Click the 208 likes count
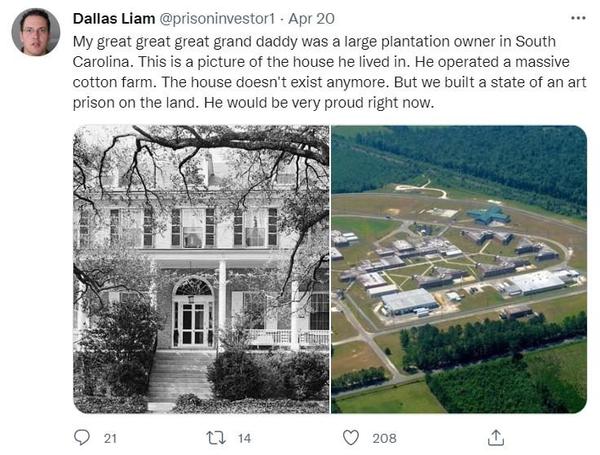The height and width of the screenshot is (455, 600). point(384,438)
